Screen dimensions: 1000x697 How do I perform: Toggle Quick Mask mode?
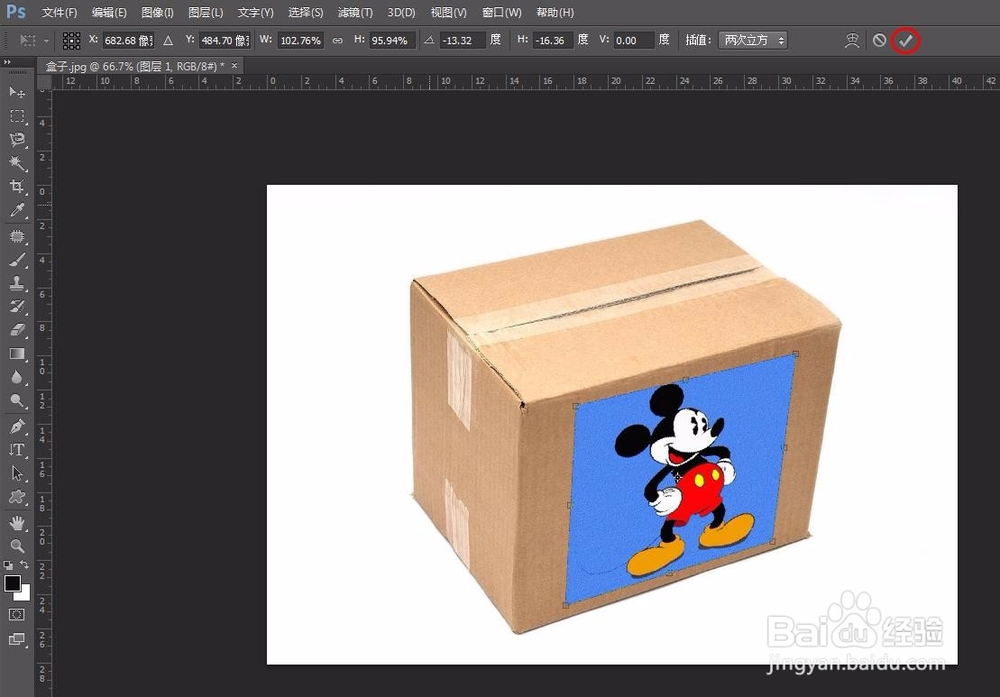17,614
